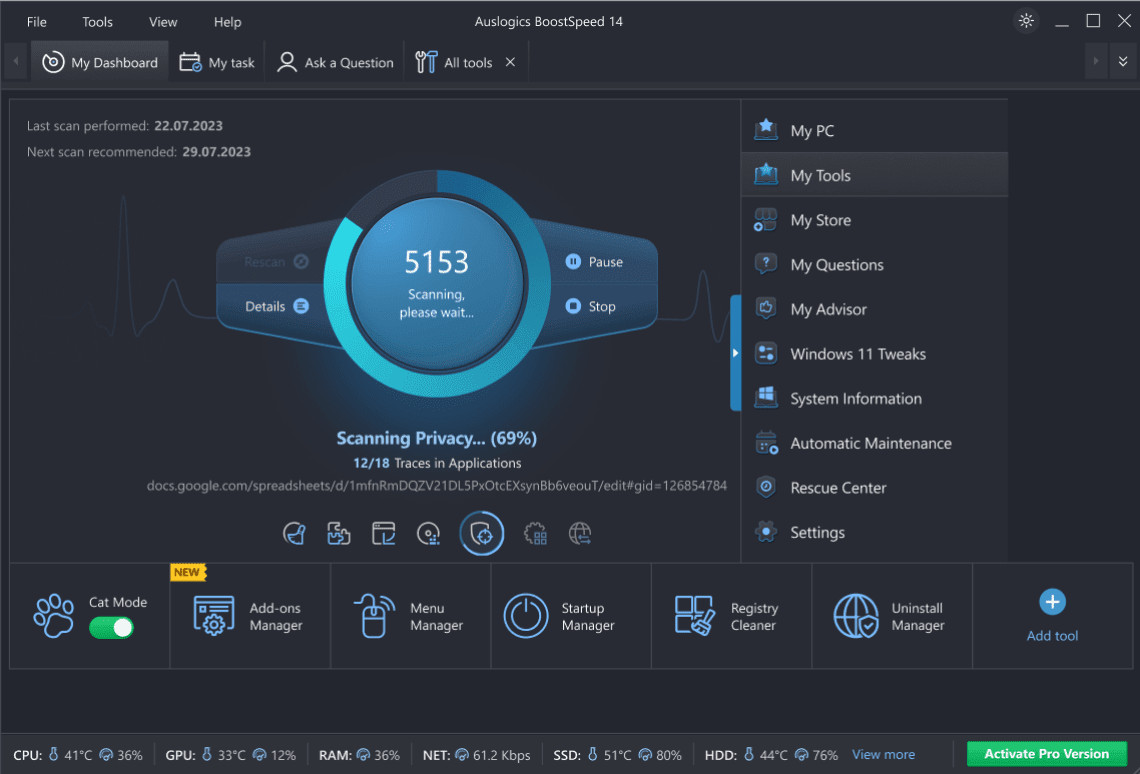Image resolution: width=1140 pixels, height=774 pixels.
Task: Close the All tools tab
Action: 510,63
